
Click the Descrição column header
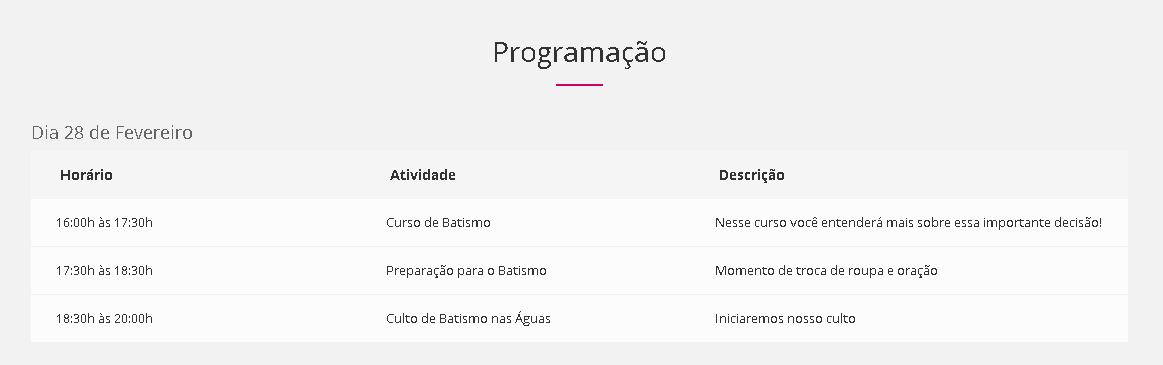coord(751,176)
